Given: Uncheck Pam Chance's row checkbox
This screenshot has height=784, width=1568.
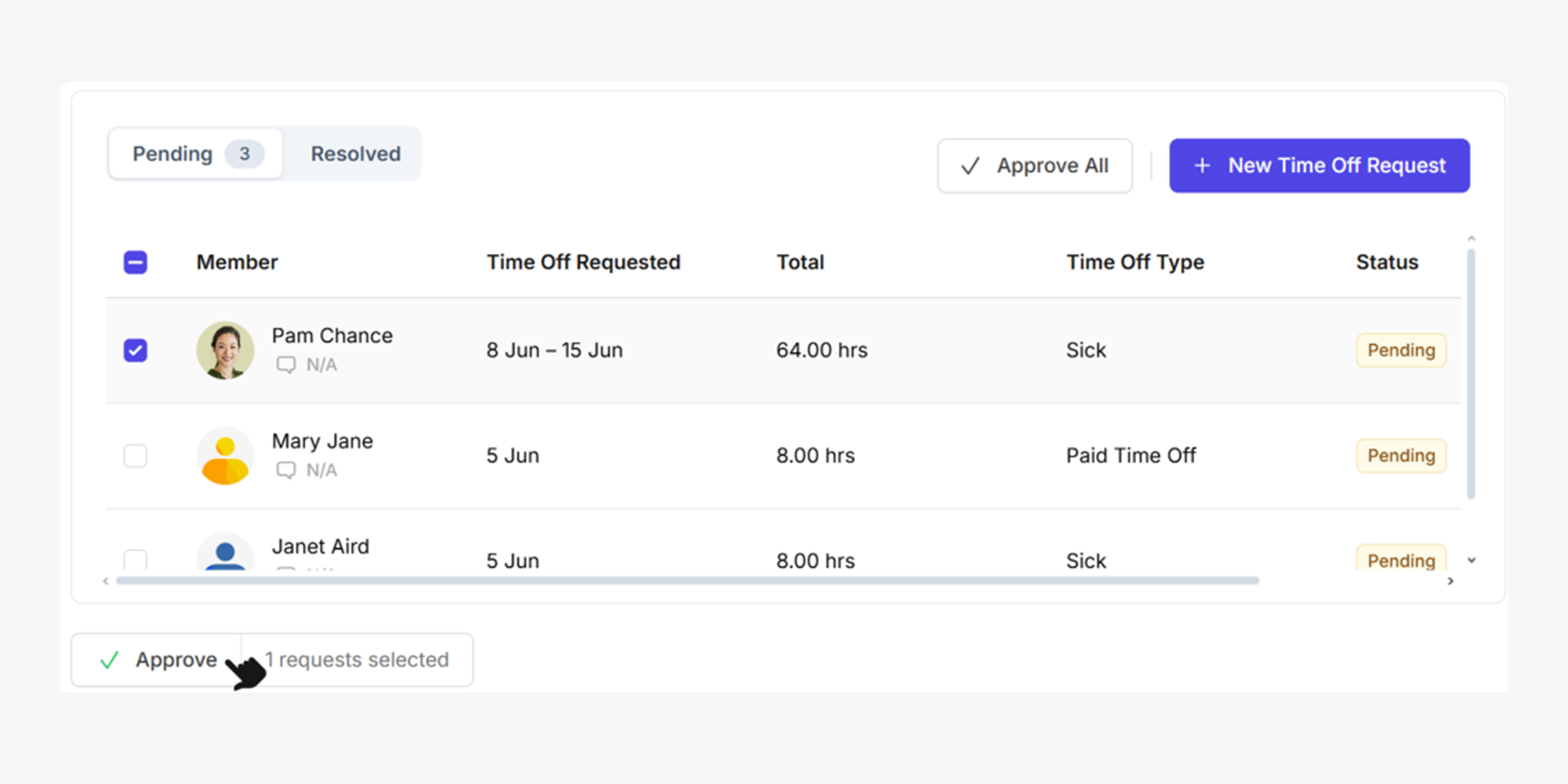Looking at the screenshot, I should [136, 350].
